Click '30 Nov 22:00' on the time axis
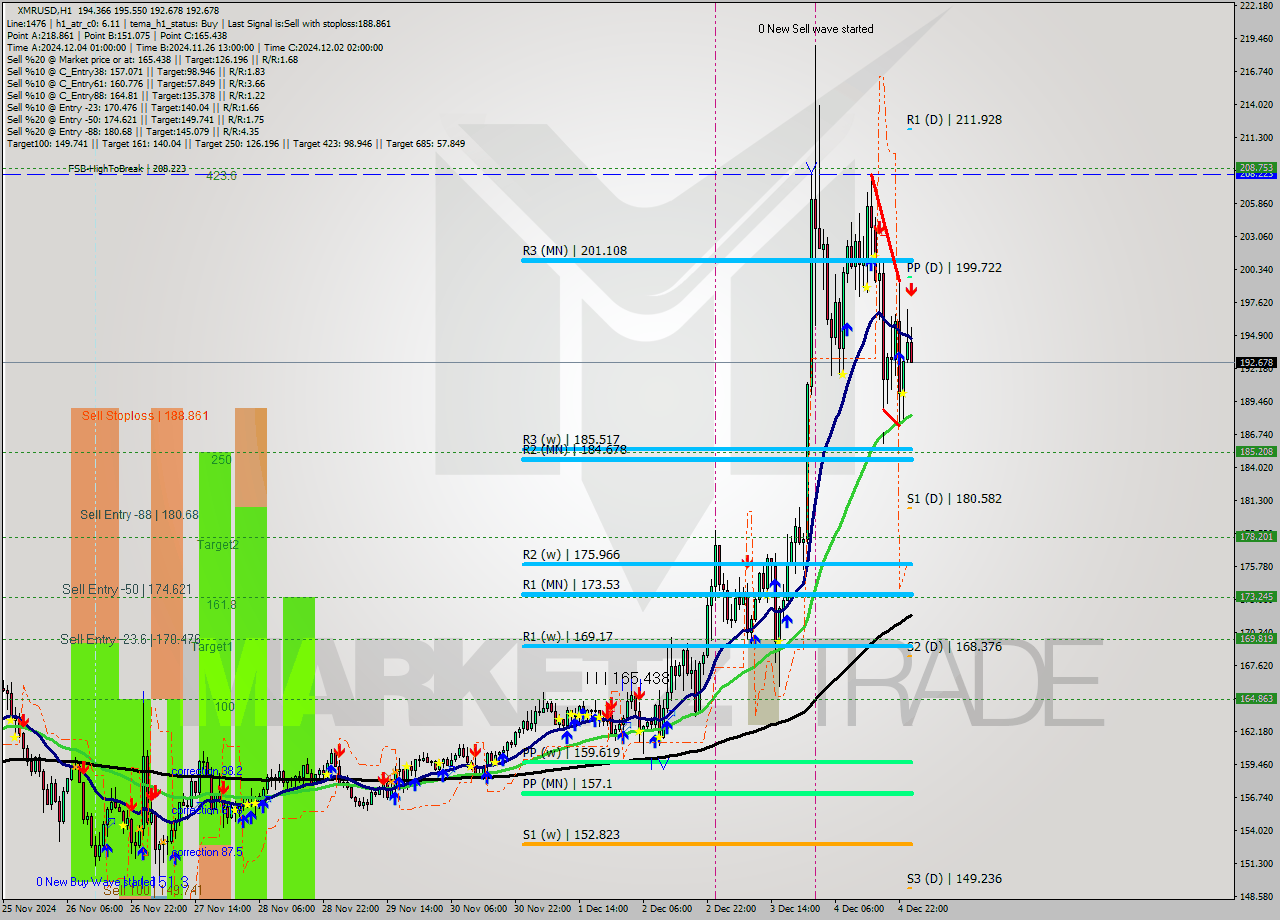Screen dimensions: 1280x920 541,909
